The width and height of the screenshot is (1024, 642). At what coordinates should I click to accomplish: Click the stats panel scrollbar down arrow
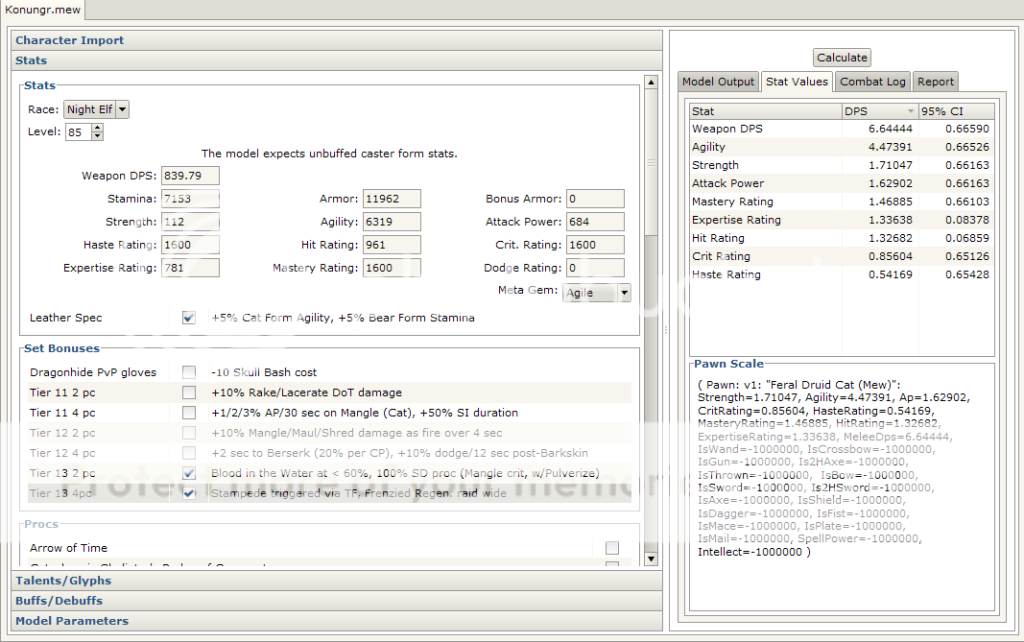coord(650,559)
